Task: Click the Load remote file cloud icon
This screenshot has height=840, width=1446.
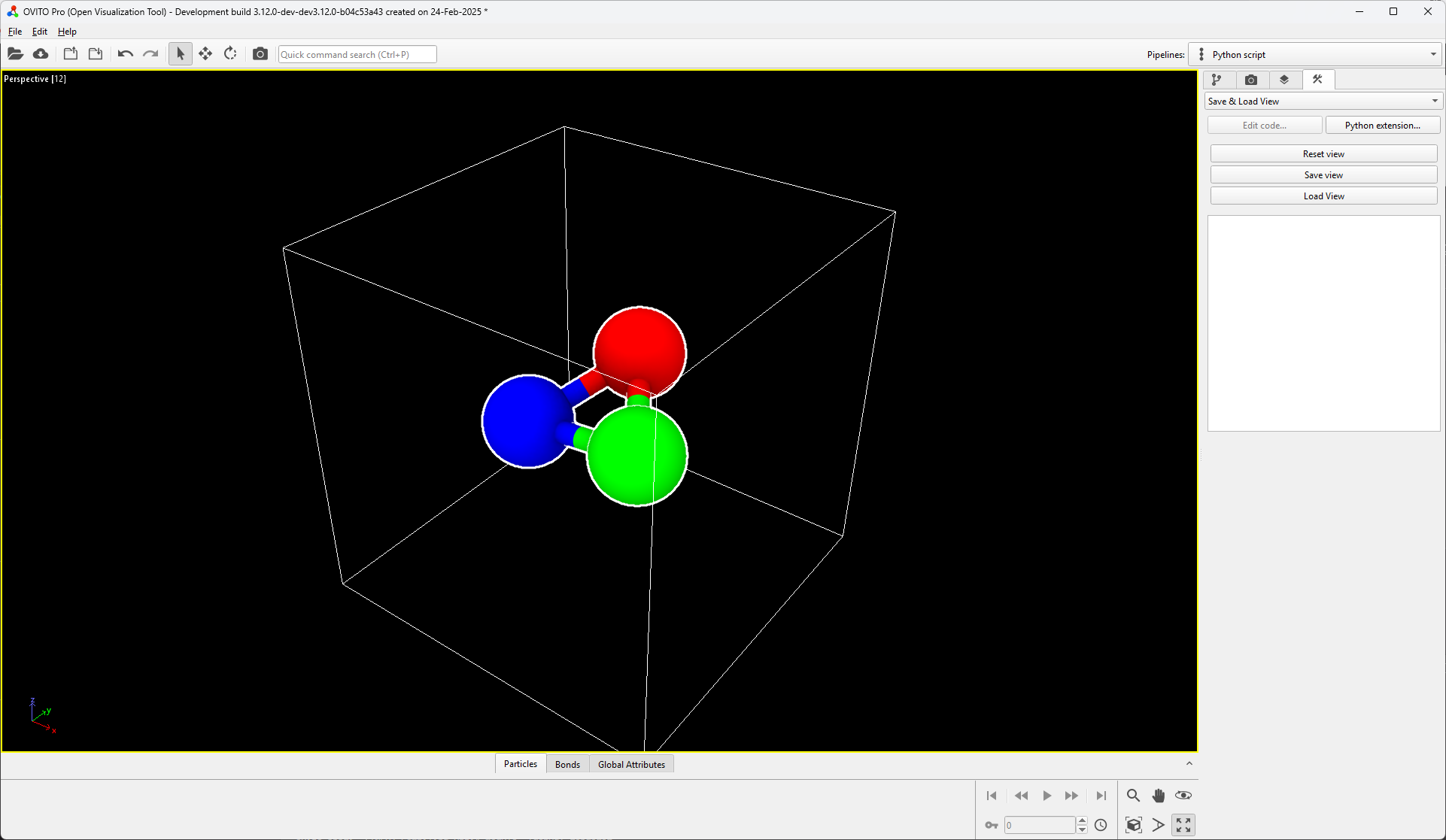Action: pos(41,54)
